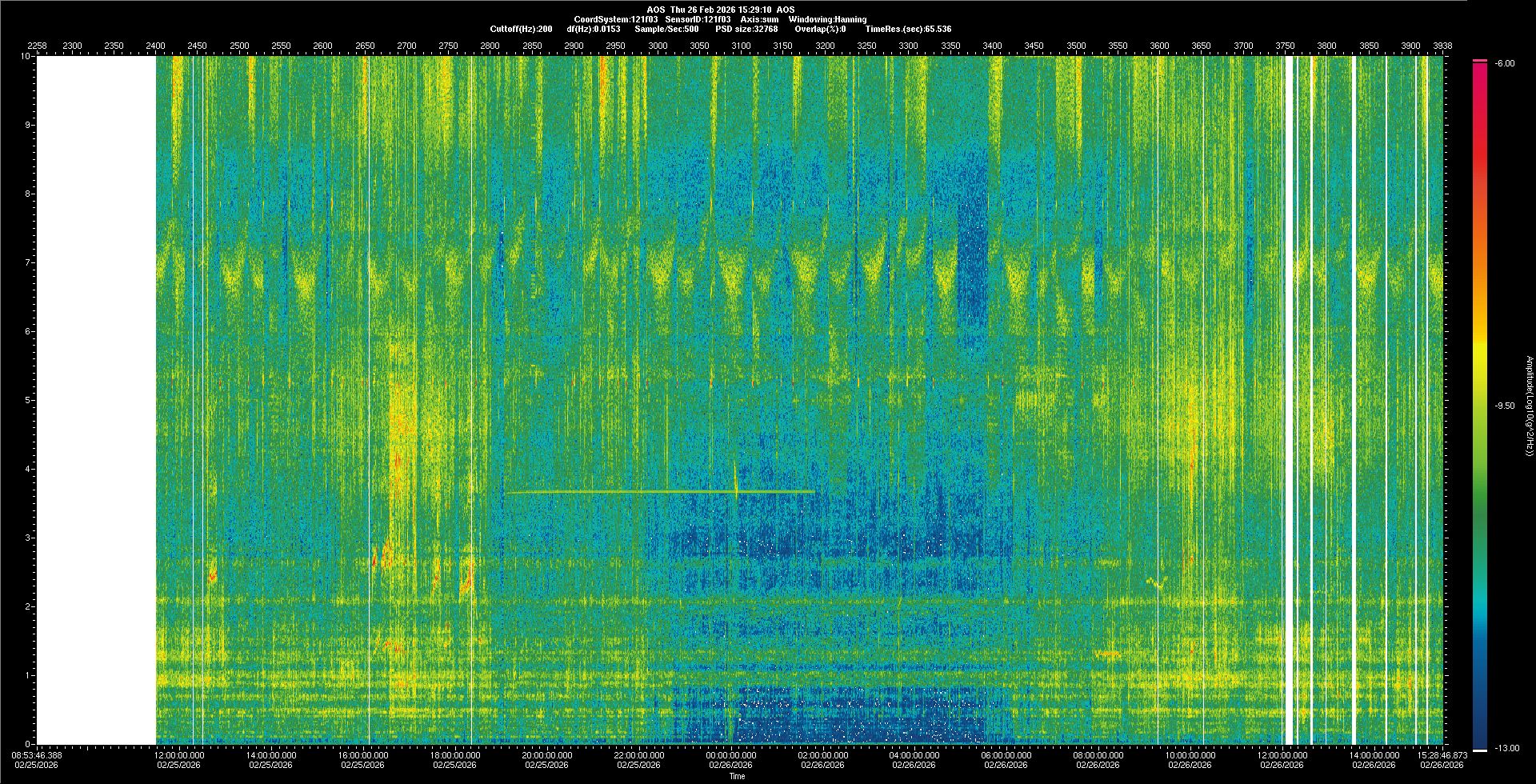Click the white data gap before 12:00
This screenshot has width=1536, height=784.
point(96,400)
